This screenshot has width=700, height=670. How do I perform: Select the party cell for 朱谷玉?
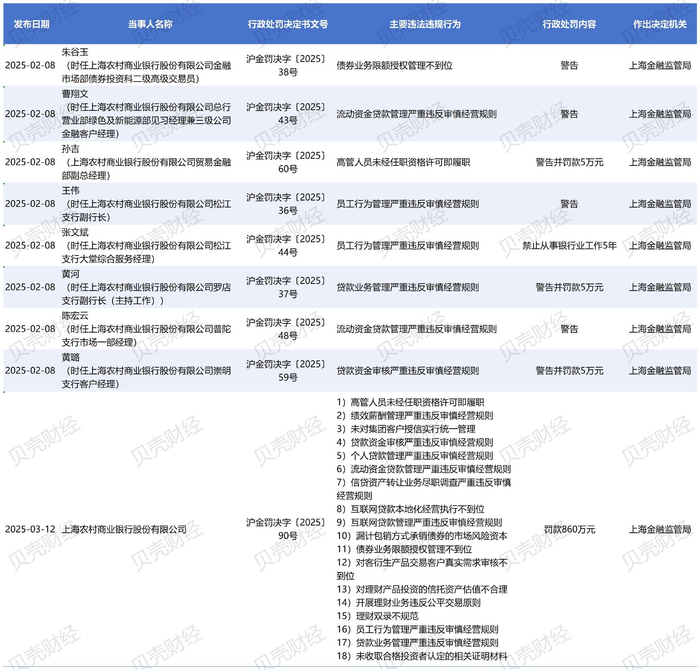[146, 66]
